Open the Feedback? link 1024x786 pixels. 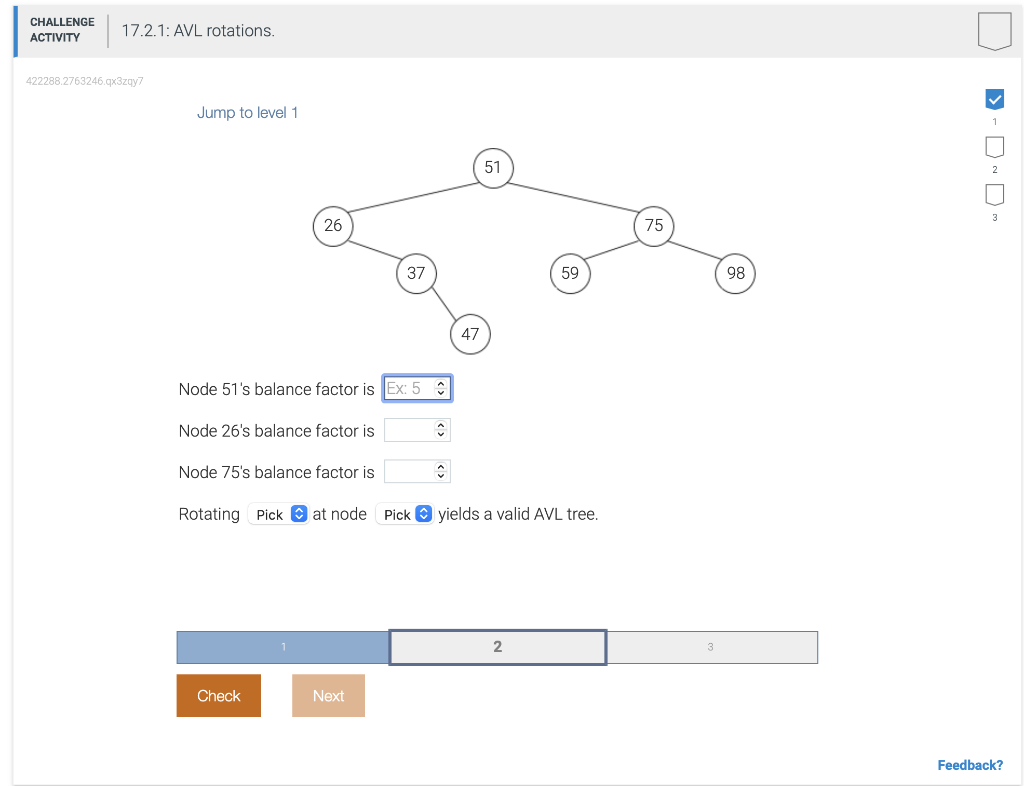tap(970, 764)
